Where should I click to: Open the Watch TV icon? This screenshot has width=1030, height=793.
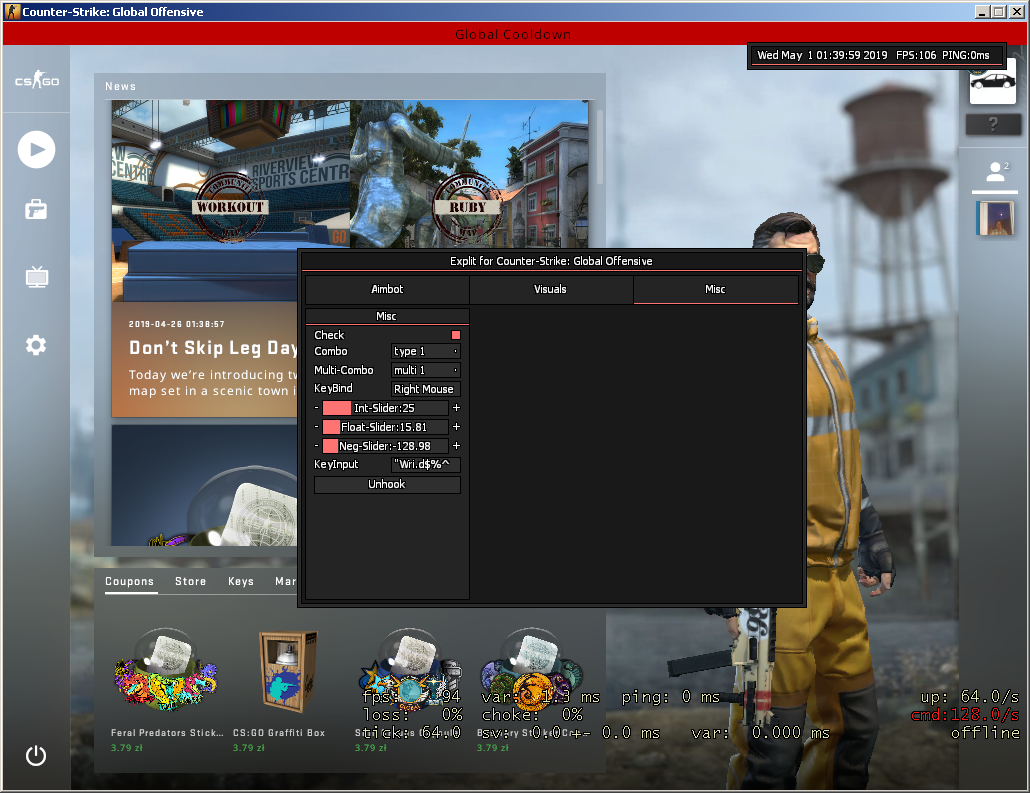click(37, 277)
